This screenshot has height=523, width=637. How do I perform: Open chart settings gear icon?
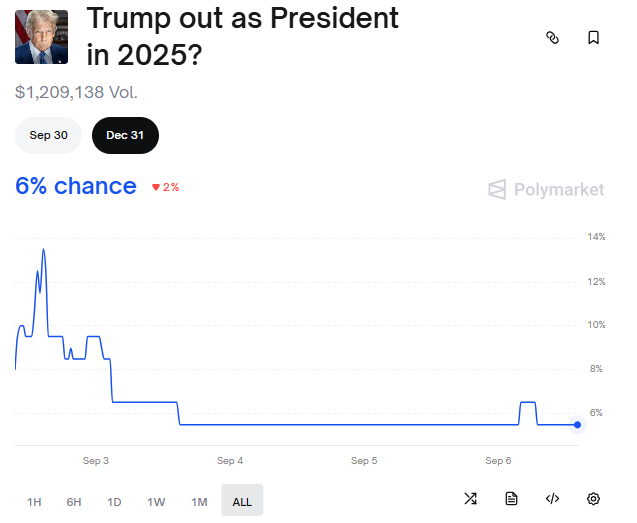click(x=593, y=499)
